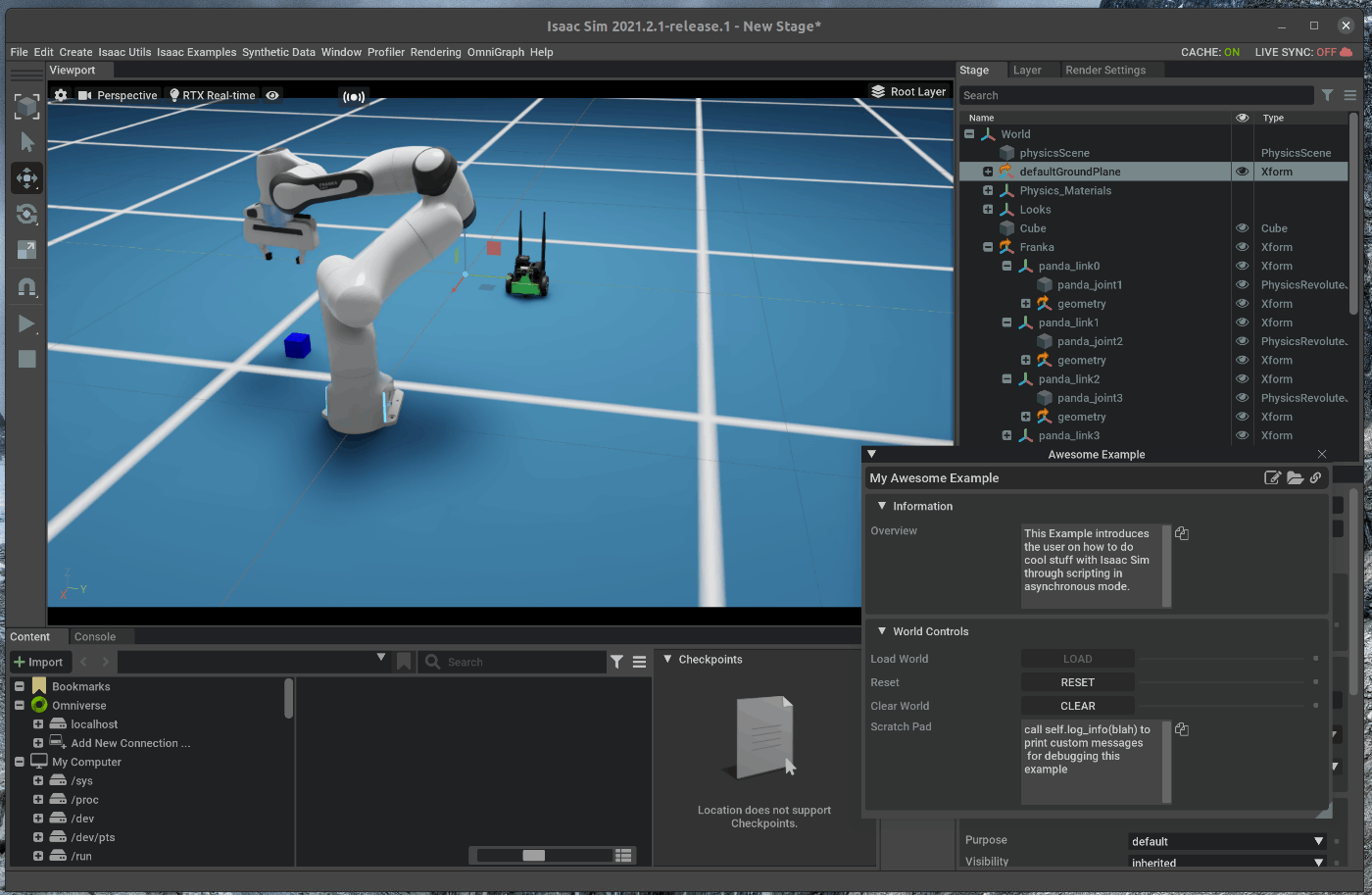Click the bookmark icon in Content browser
The width and height of the screenshot is (1372, 895).
point(404,662)
